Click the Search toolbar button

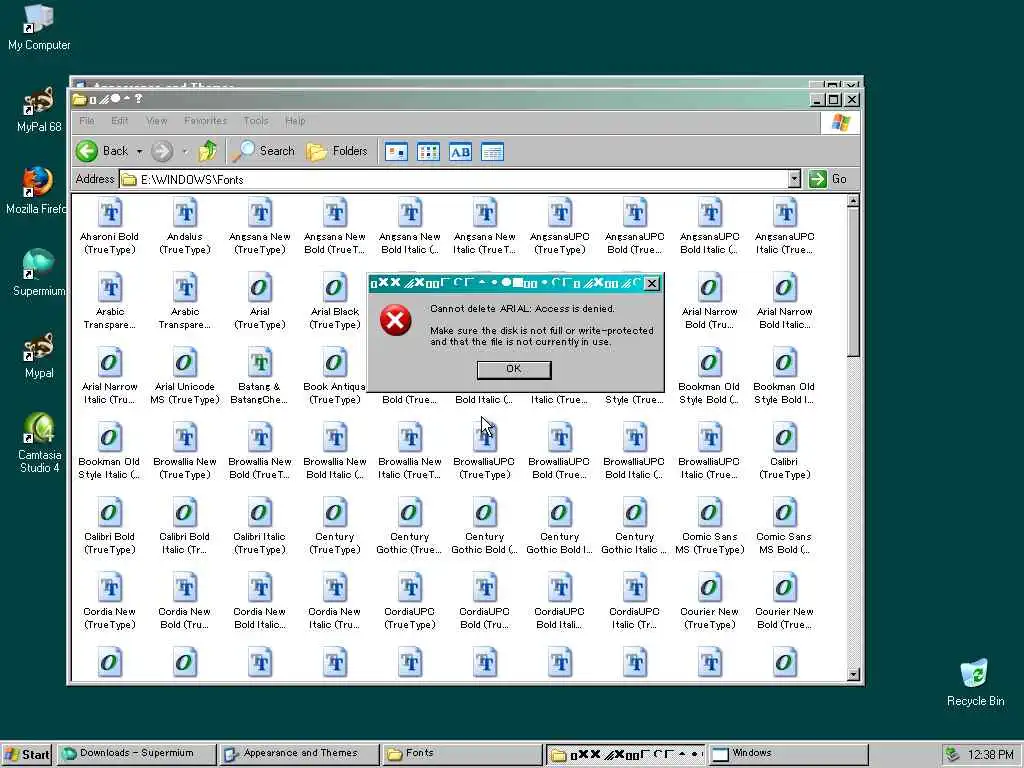click(263, 151)
